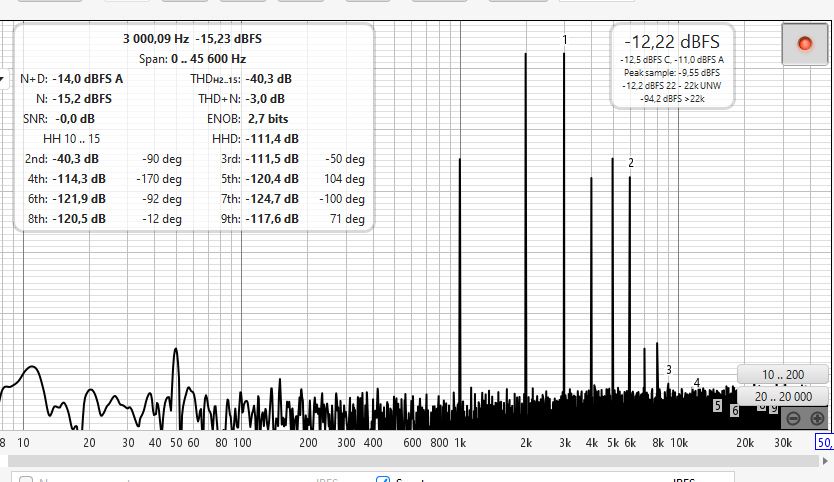Click the -15,23 dBFS fundamental level value
The height and width of the screenshot is (482, 834).
229,39
